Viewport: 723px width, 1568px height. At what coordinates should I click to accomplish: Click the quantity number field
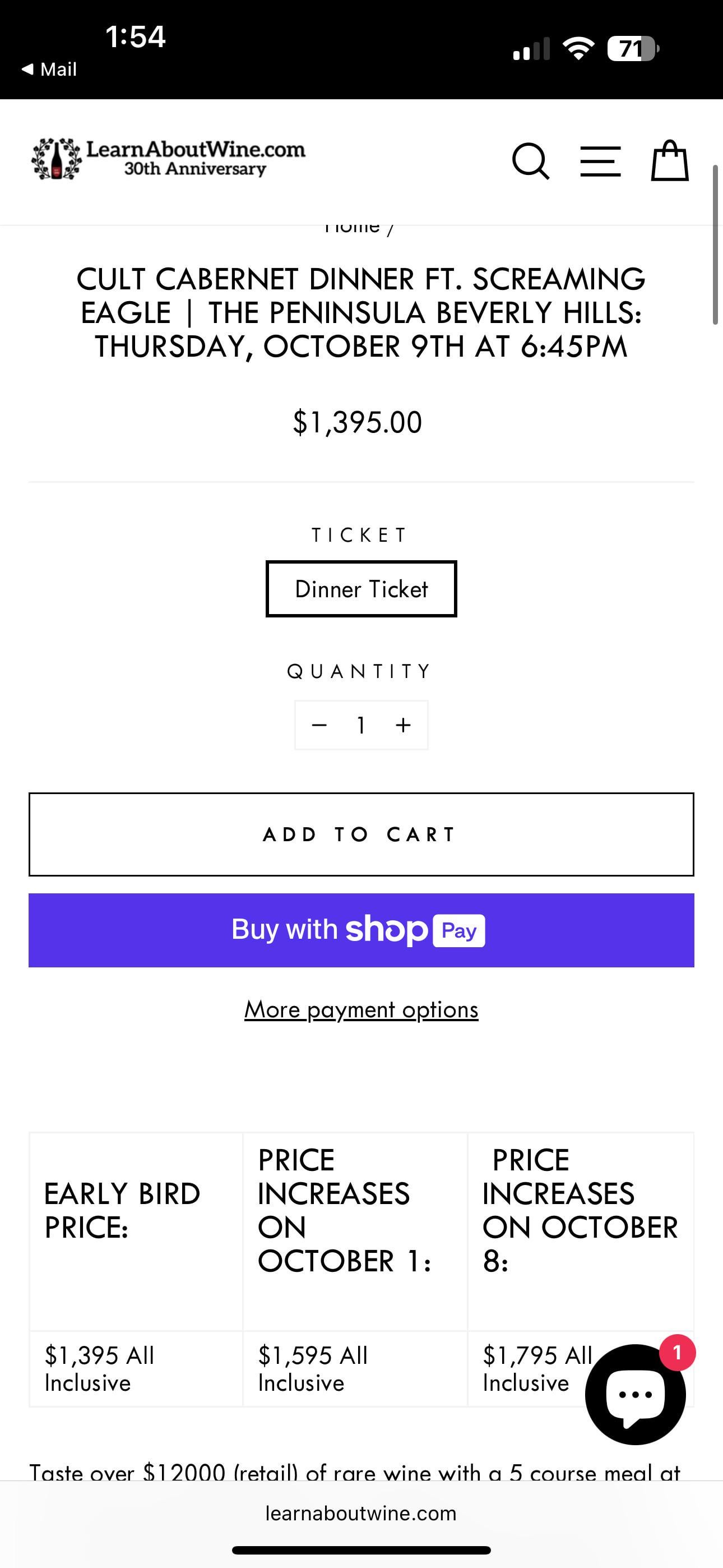(x=361, y=725)
